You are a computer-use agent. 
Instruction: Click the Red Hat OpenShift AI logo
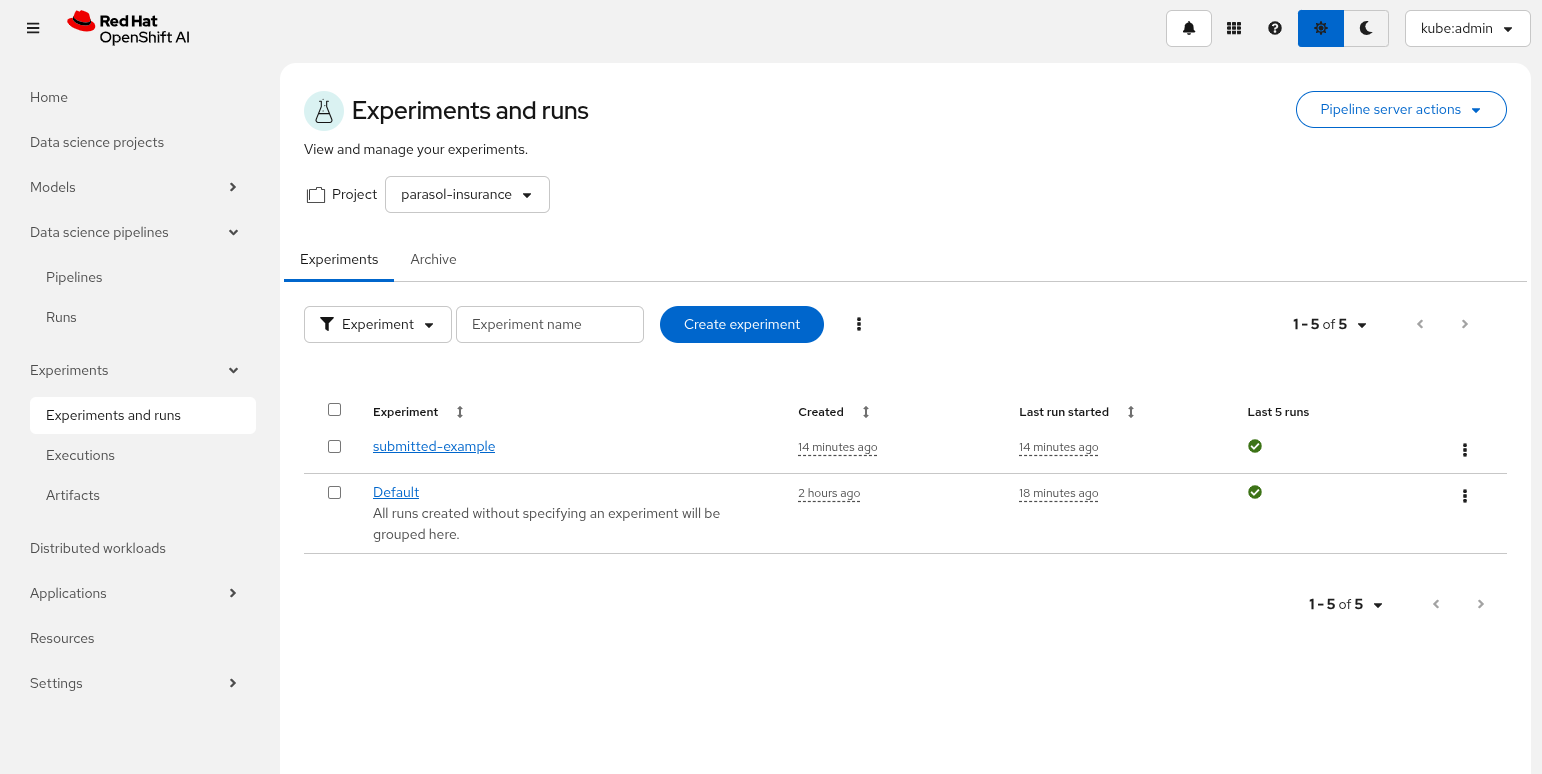[x=128, y=28]
